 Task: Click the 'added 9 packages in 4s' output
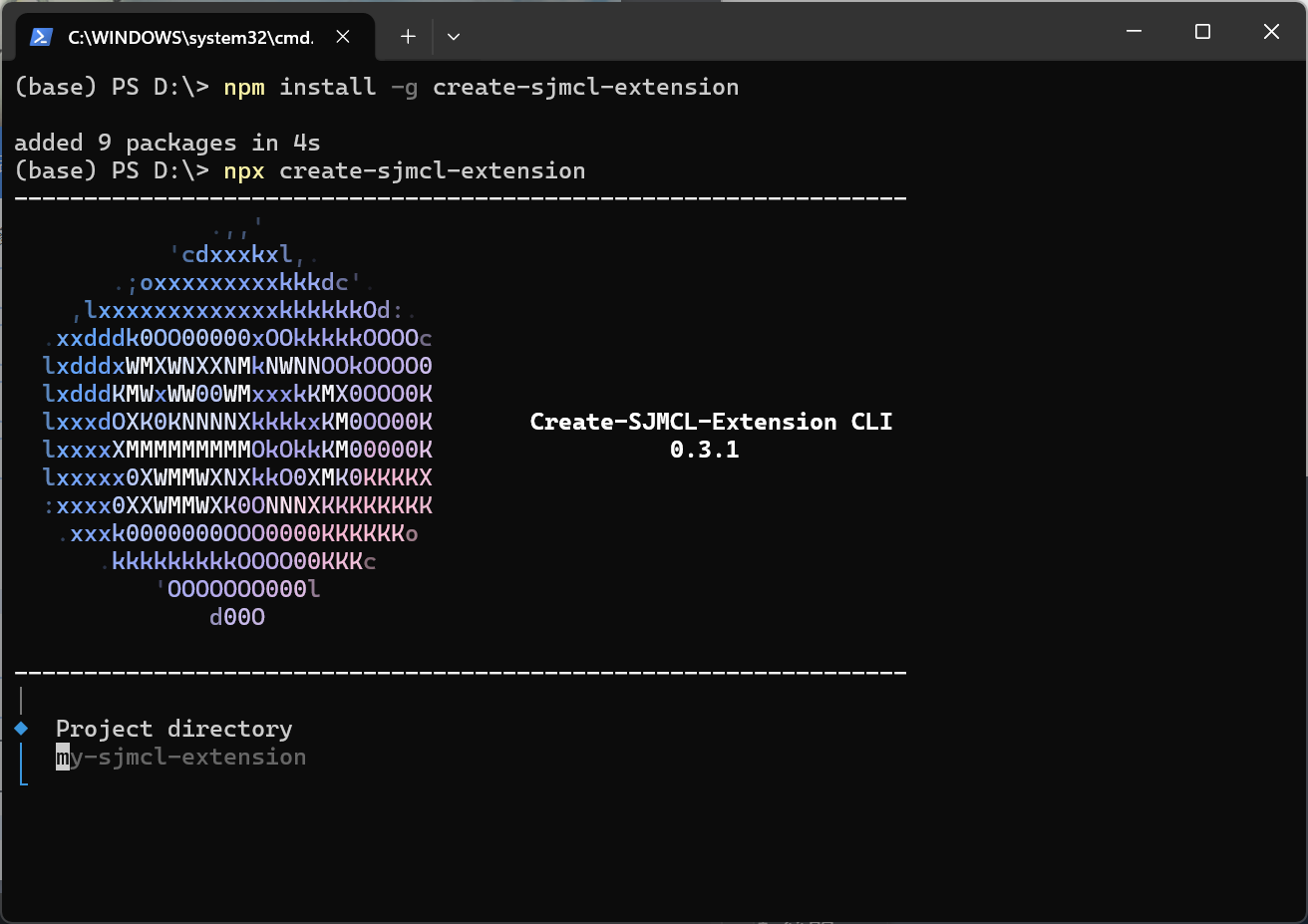click(166, 144)
